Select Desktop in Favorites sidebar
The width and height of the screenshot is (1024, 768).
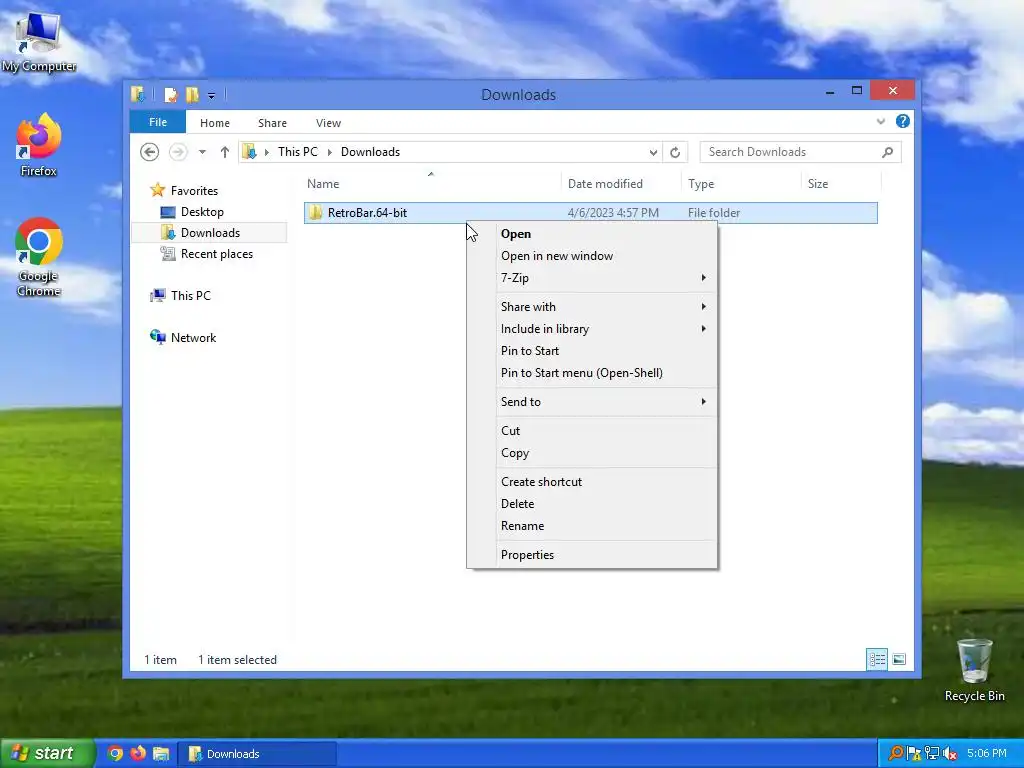(x=202, y=212)
